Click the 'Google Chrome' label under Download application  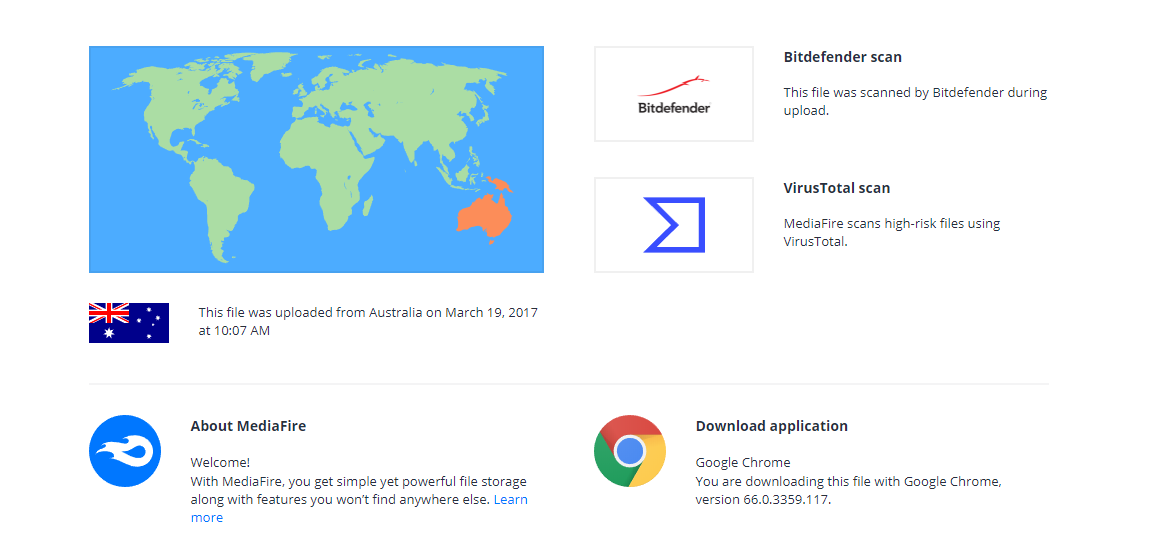coord(743,462)
